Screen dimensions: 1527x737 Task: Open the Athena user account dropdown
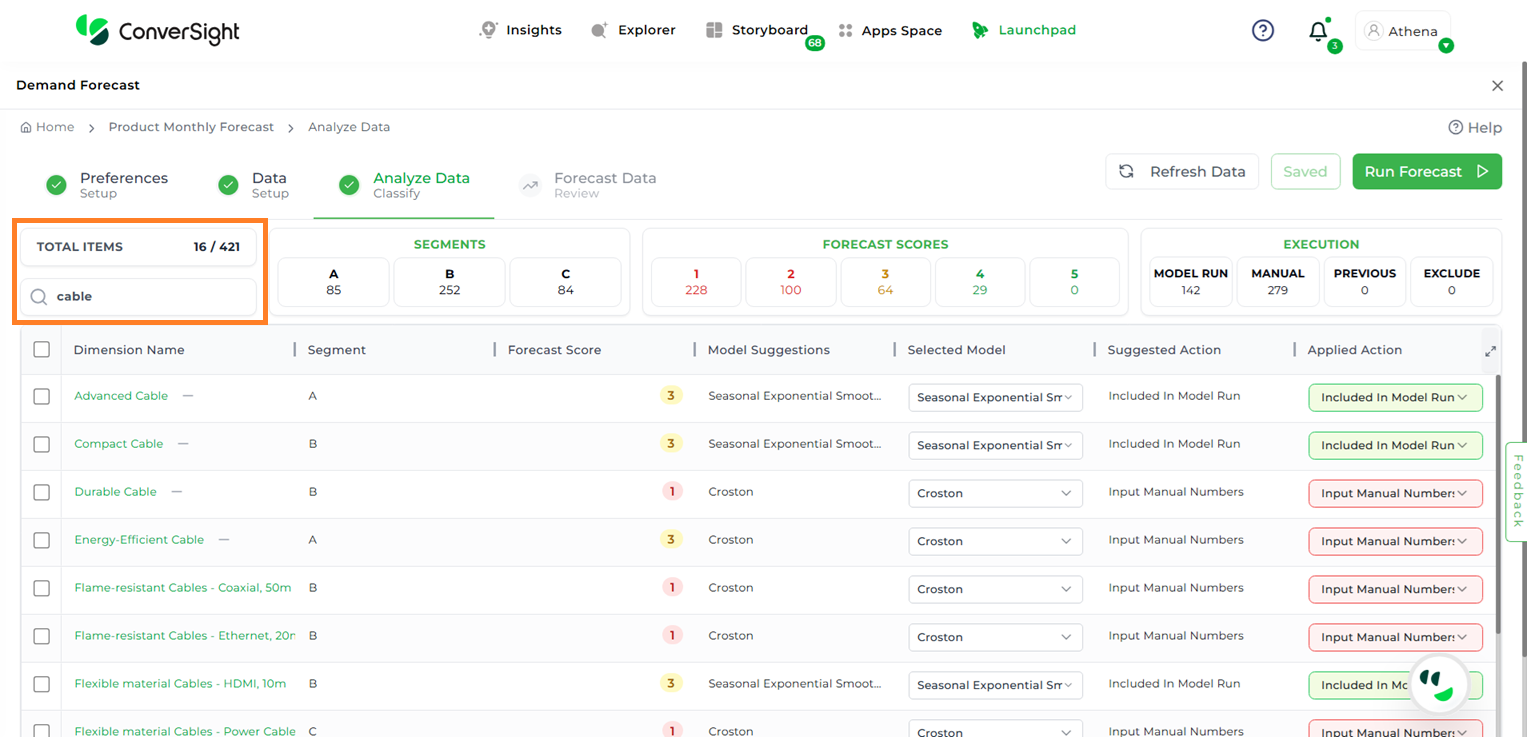pyautogui.click(x=1402, y=32)
